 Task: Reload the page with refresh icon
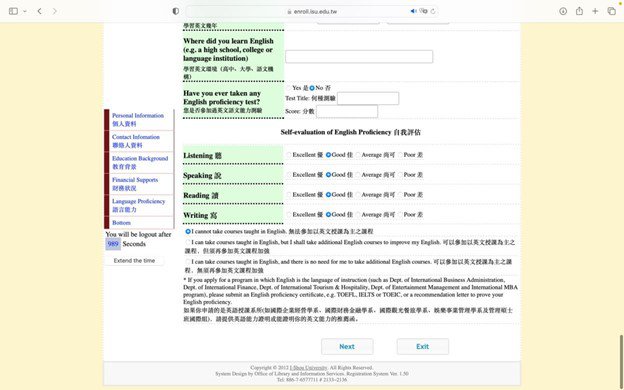coord(433,11)
